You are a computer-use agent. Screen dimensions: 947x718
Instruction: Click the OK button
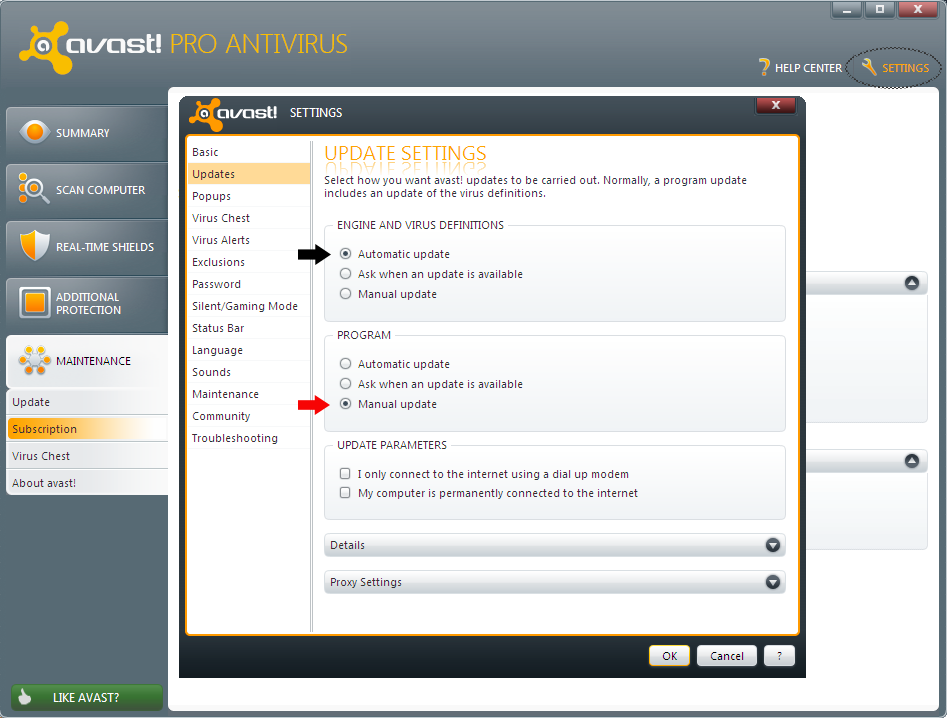tap(669, 656)
